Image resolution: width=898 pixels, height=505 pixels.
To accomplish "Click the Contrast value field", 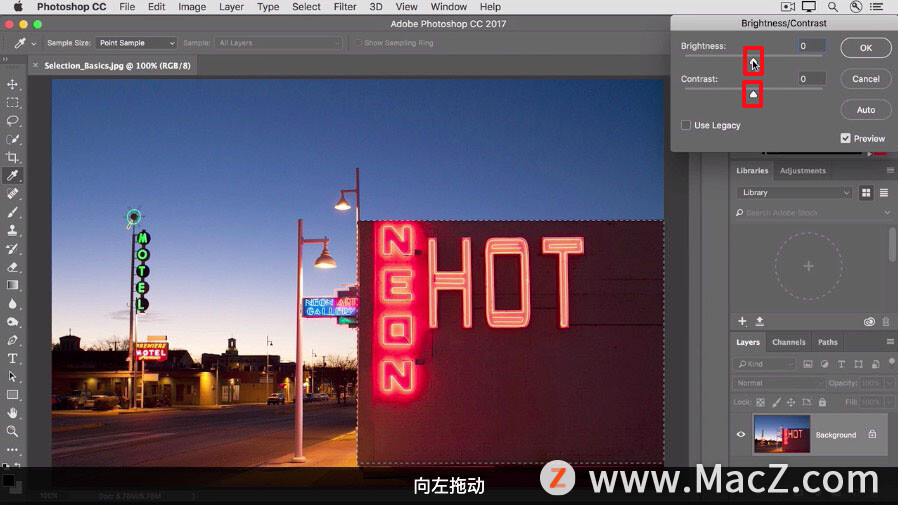I will [812, 79].
